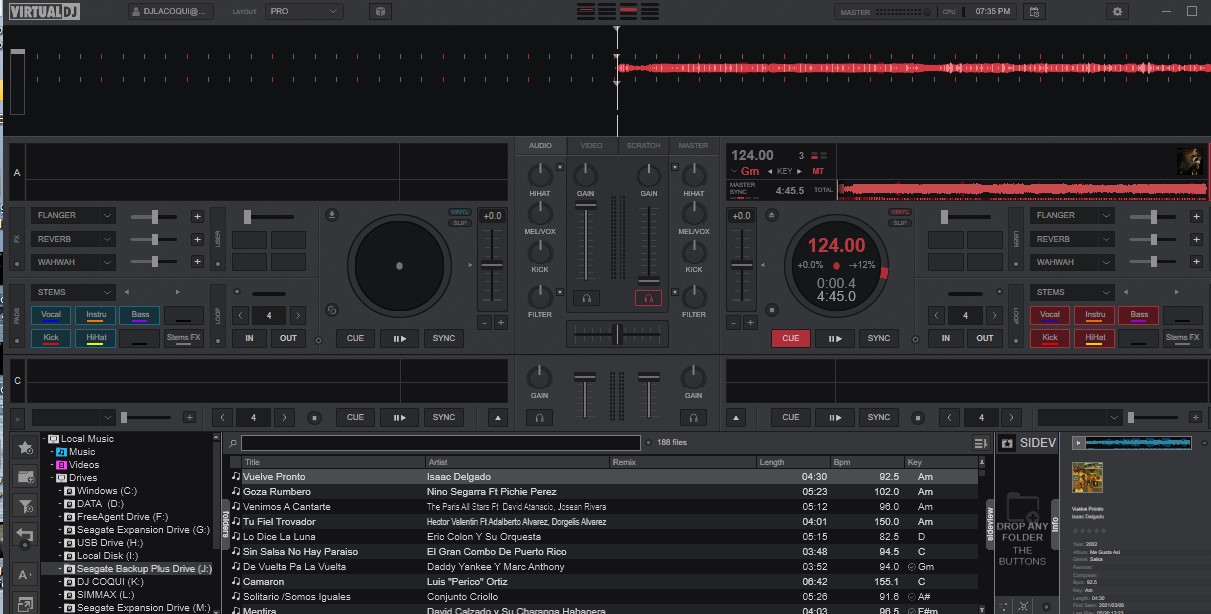This screenshot has width=1211, height=614.
Task: Open the settings gear icon
Action: pos(1118,11)
